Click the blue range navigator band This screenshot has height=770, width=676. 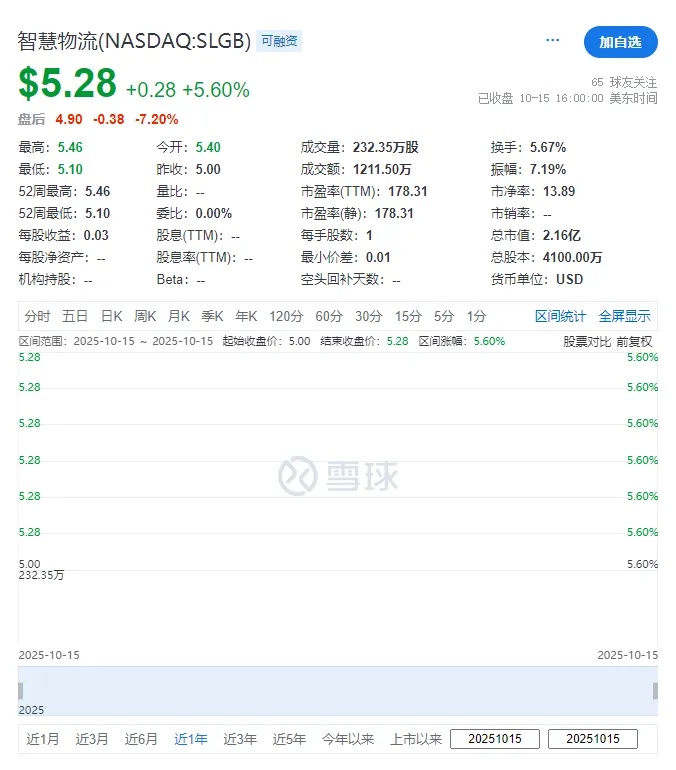coord(338,691)
